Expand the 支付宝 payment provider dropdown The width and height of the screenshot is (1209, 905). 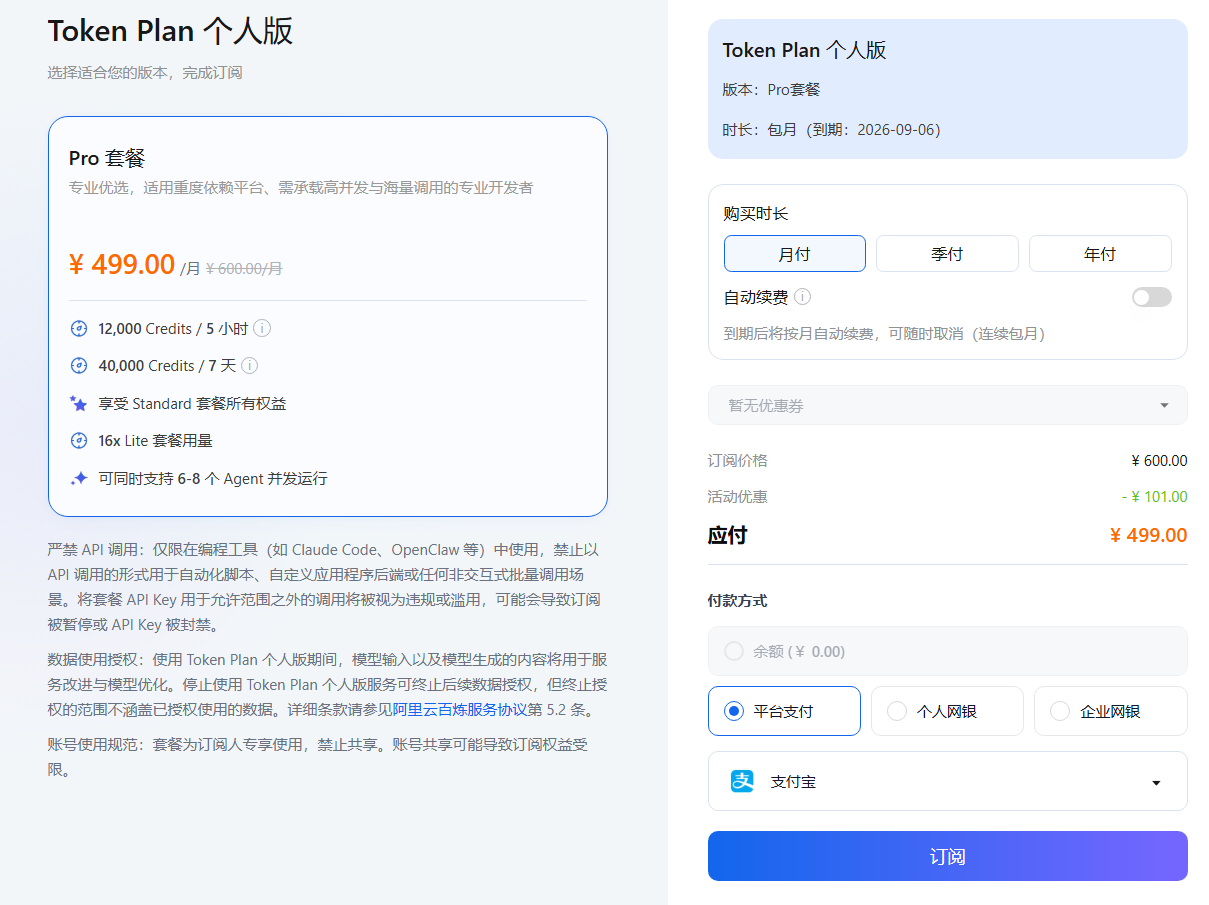(948, 781)
